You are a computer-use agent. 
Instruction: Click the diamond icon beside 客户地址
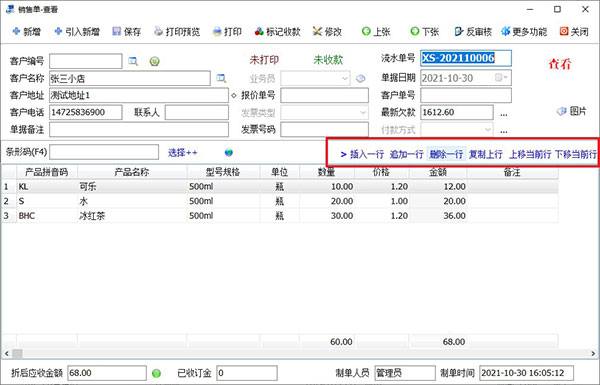click(234, 95)
